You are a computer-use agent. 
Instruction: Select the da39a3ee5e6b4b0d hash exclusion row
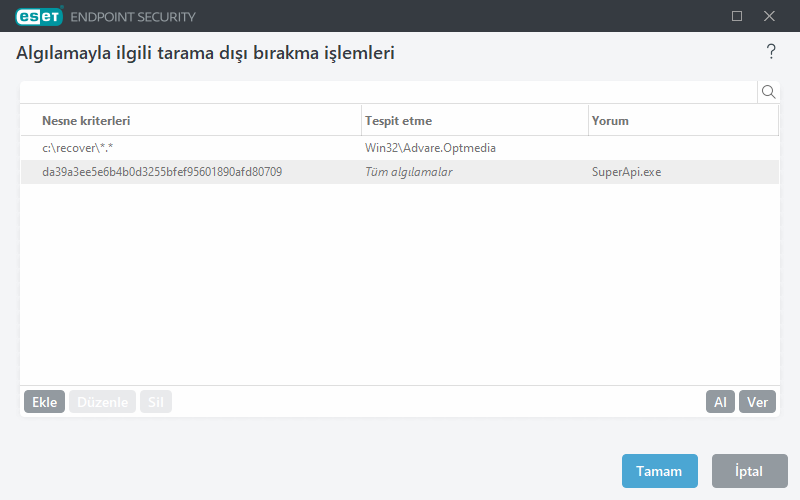click(x=399, y=172)
